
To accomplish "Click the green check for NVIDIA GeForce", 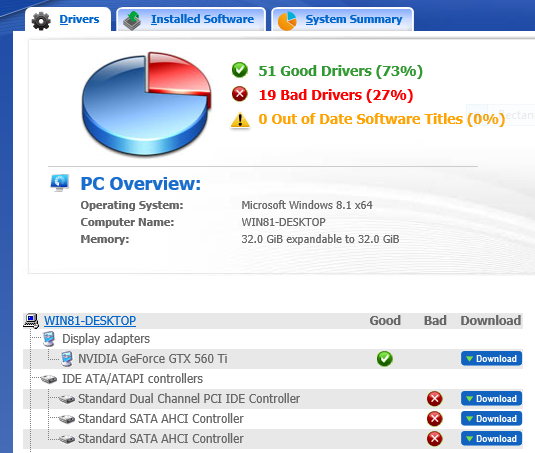I will tap(385, 359).
